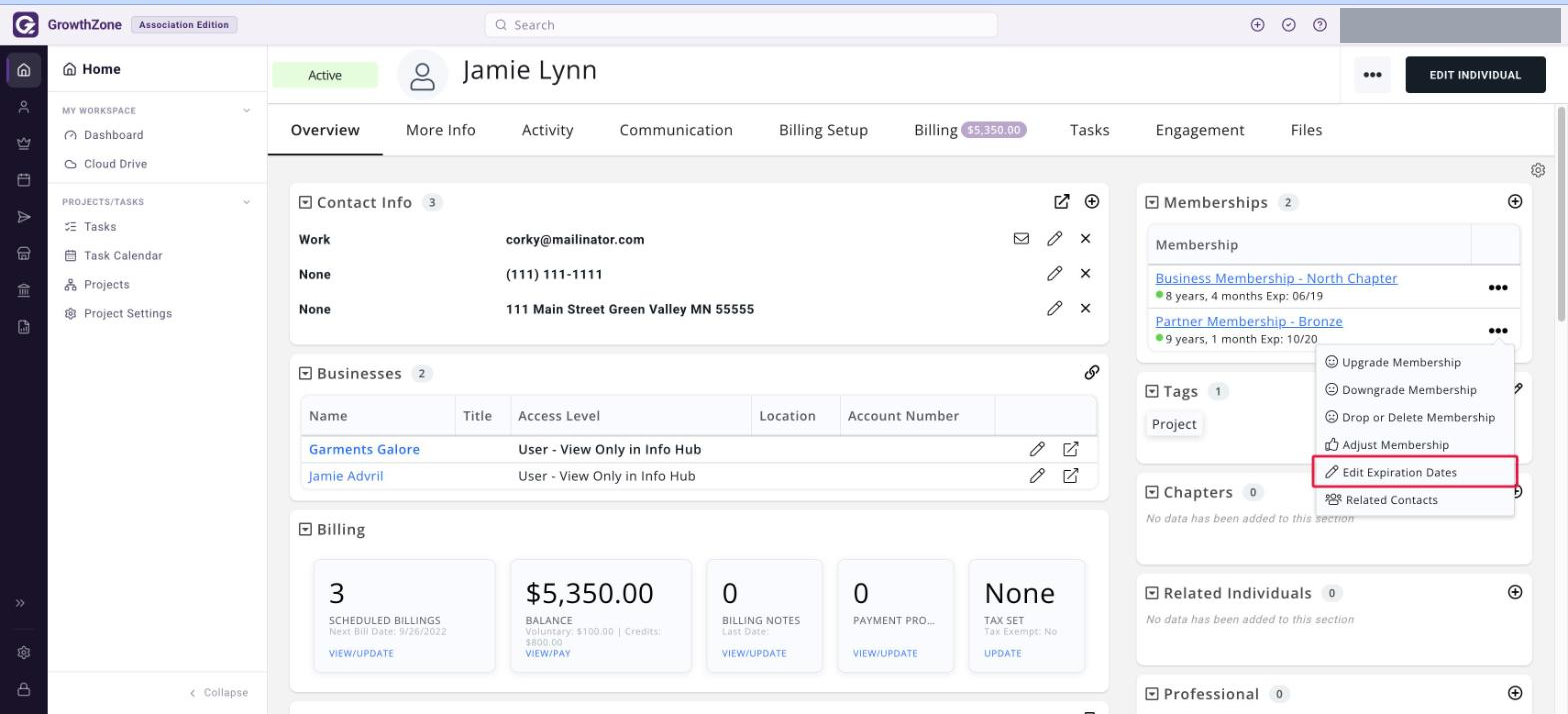Choose Drop or Delete Membership
Viewport: 1568px width, 714px height.
pyautogui.click(x=1415, y=417)
